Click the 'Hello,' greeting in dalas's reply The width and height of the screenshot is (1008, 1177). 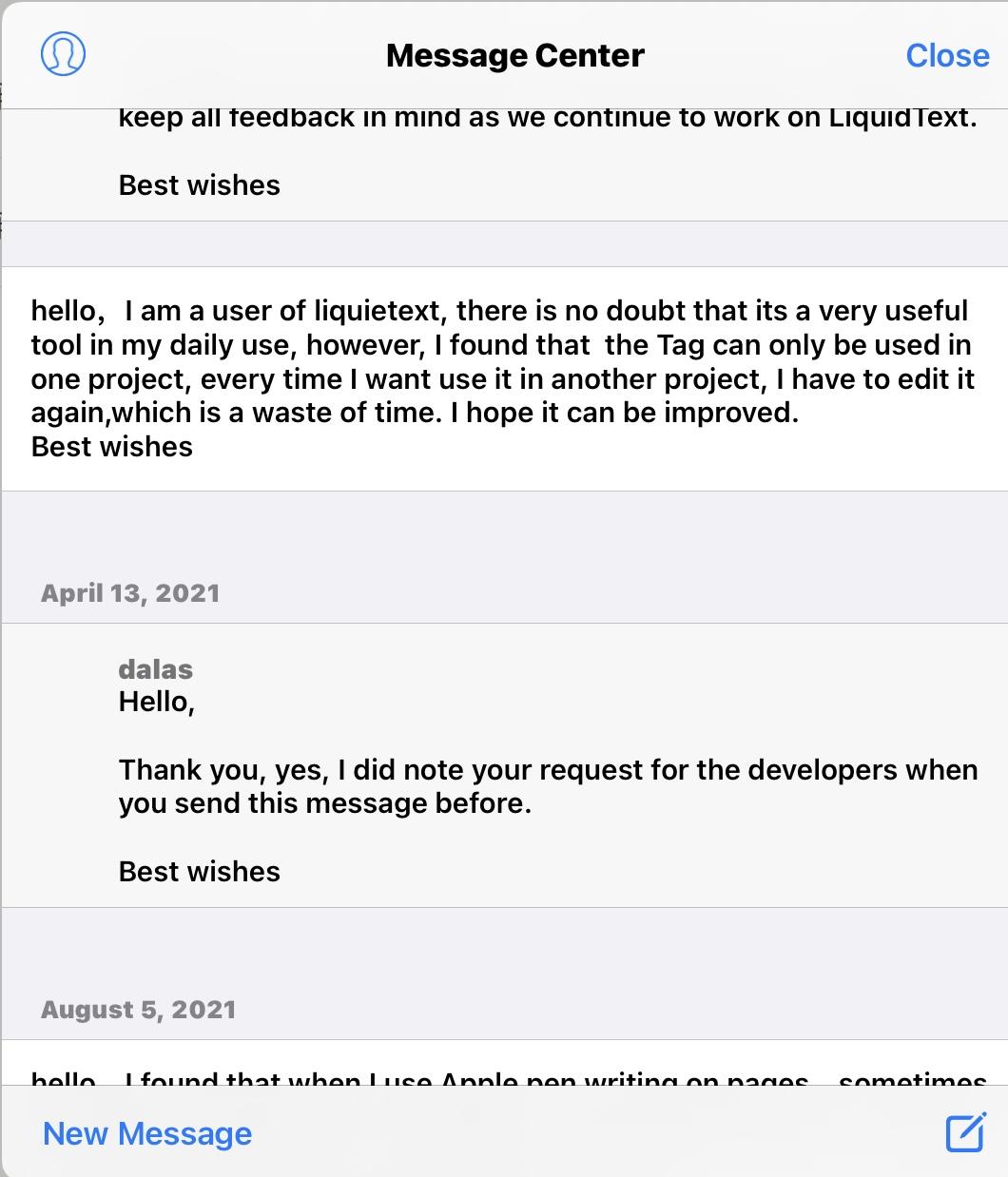[x=157, y=702]
